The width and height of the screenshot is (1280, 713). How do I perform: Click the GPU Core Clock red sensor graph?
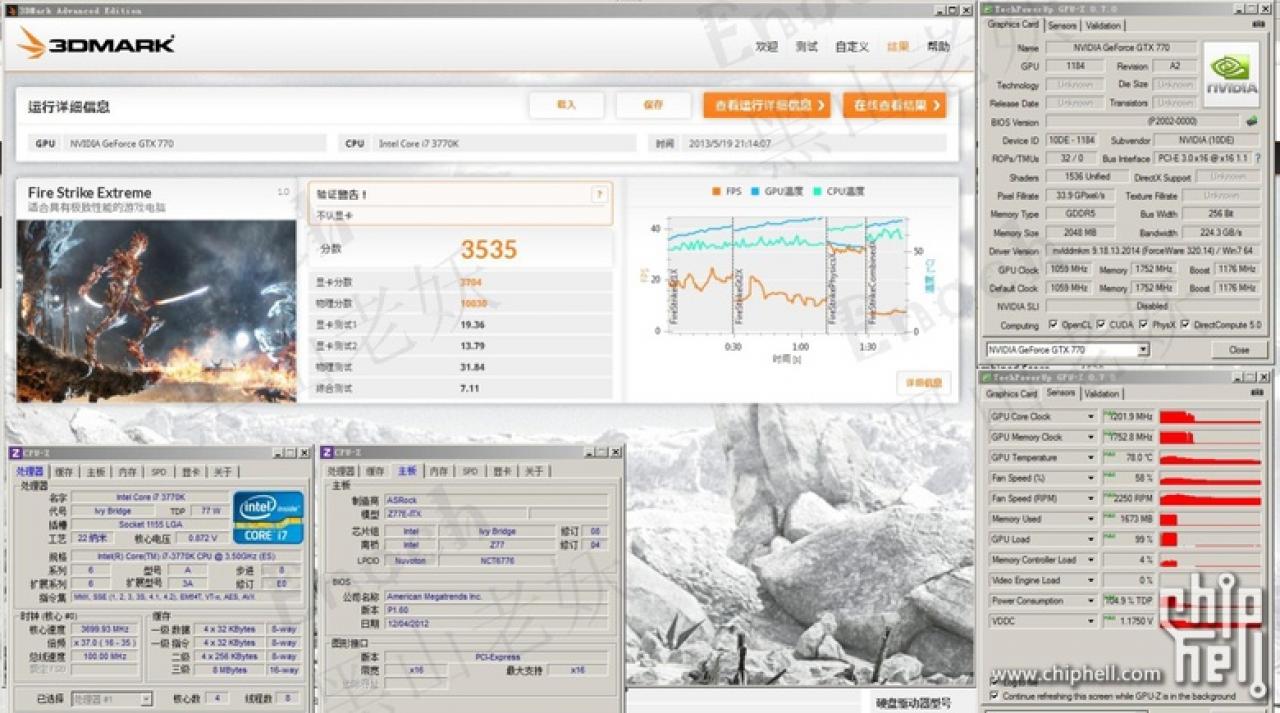point(1210,416)
